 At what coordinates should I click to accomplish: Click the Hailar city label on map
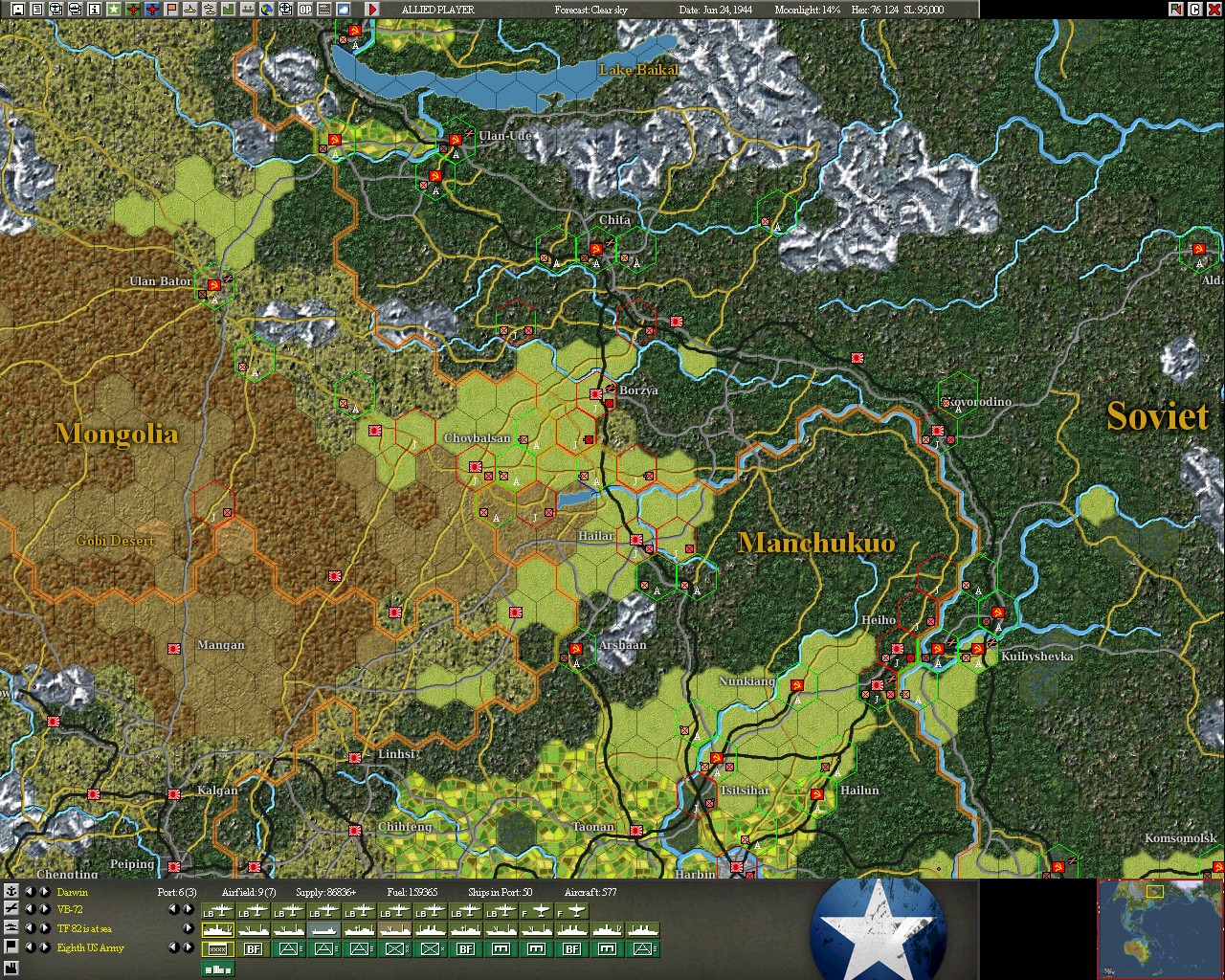point(595,536)
